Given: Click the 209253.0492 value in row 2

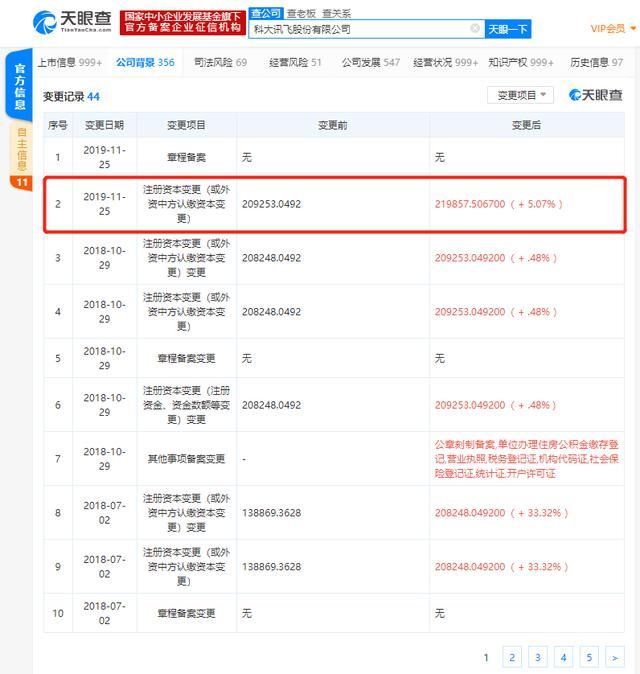Looking at the screenshot, I should tap(271, 204).
